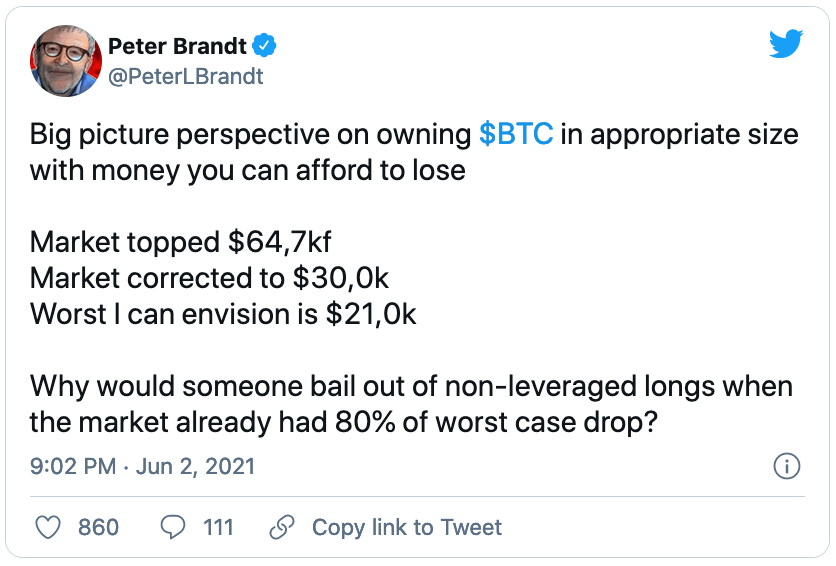This screenshot has width=836, height=566.
Task: Click the Peter Brandt display name
Action: (x=178, y=46)
